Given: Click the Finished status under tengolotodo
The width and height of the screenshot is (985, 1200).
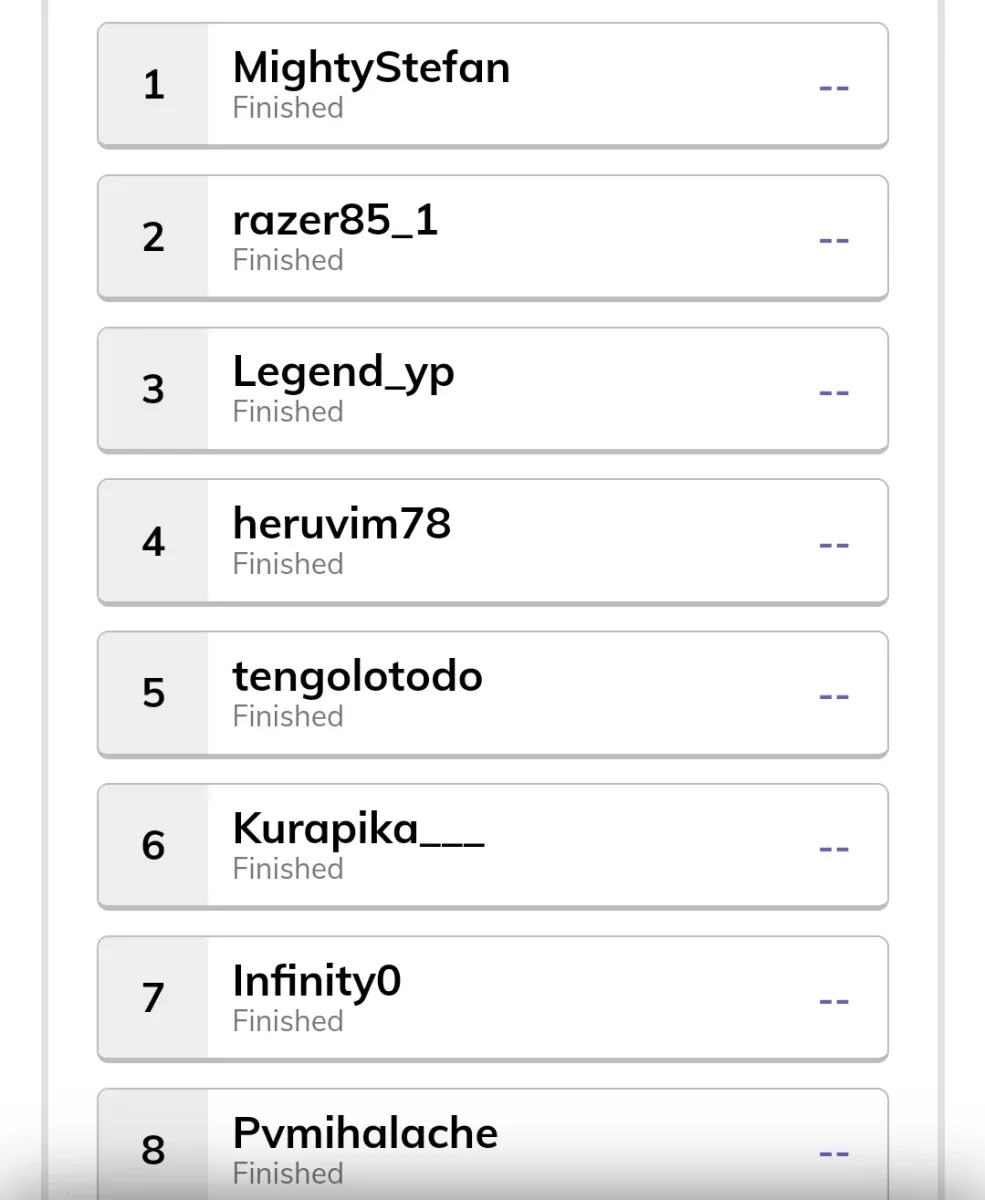Looking at the screenshot, I should point(288,716).
